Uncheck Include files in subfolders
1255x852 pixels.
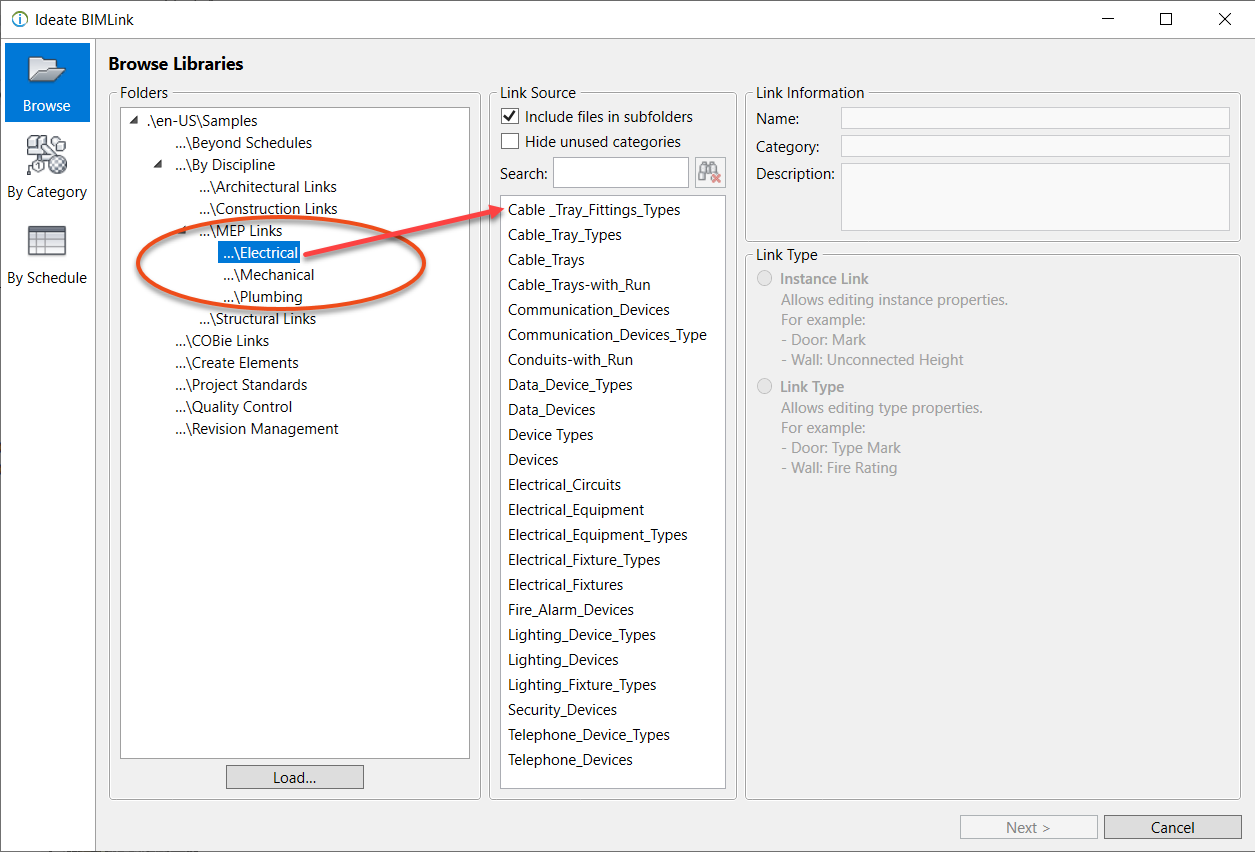click(x=510, y=117)
